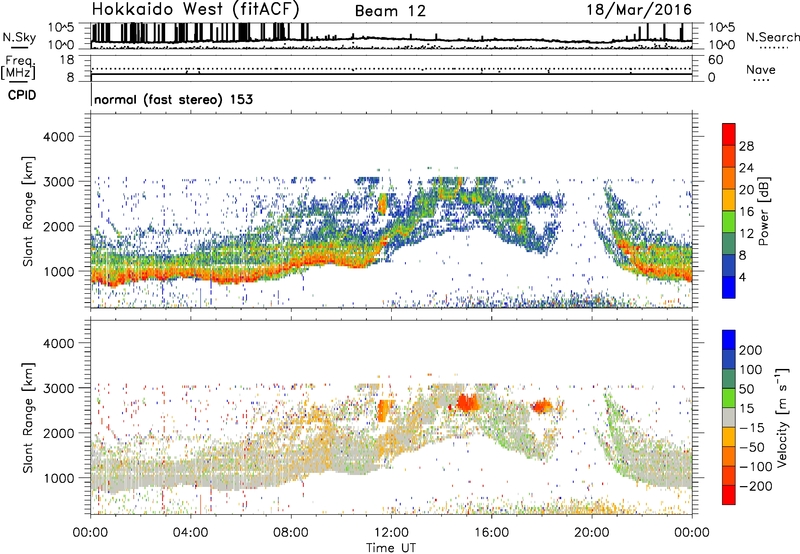This screenshot has width=800, height=554.
Task: Click the '-200' label on velocity colorbar
Action: (x=755, y=486)
